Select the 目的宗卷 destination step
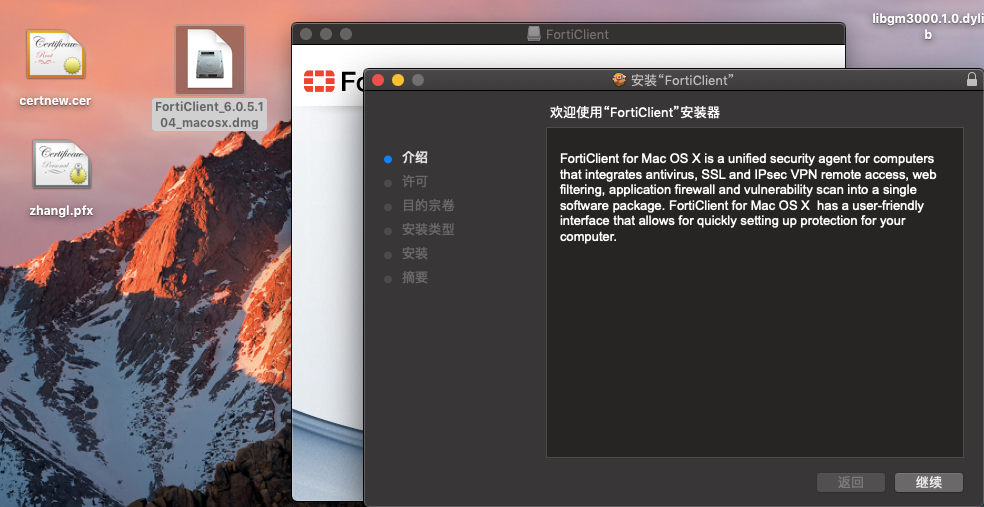 428,206
